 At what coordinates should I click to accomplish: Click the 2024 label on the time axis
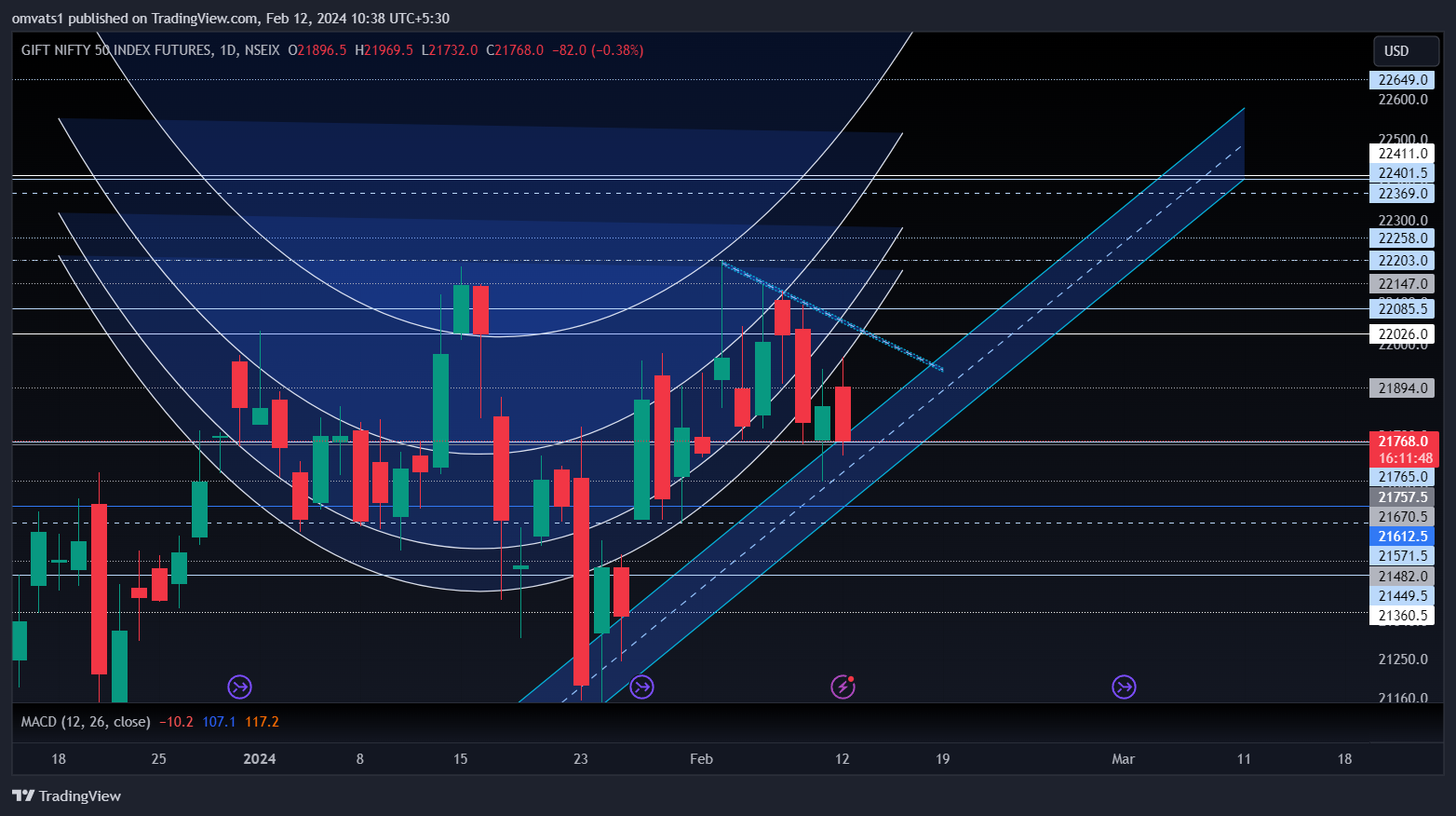tap(260, 759)
